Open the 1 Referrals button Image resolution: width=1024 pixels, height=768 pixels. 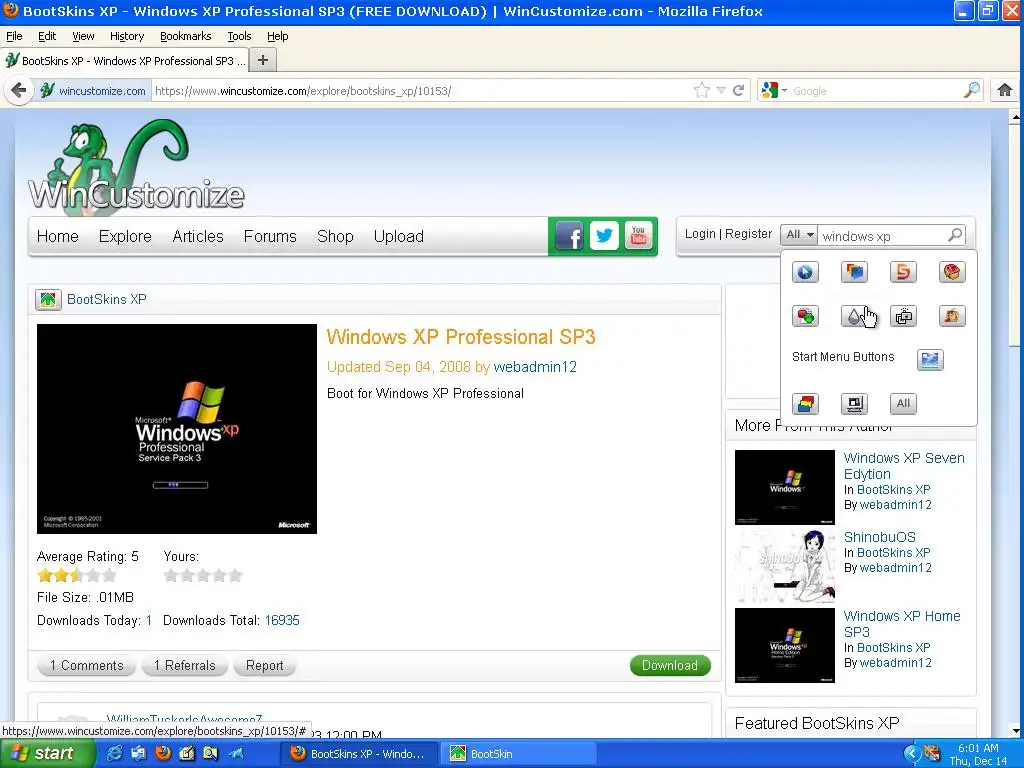(185, 665)
